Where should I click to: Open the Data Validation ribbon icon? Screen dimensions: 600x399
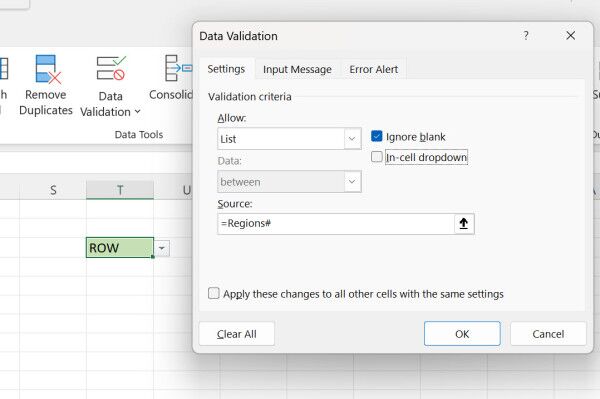(111, 68)
